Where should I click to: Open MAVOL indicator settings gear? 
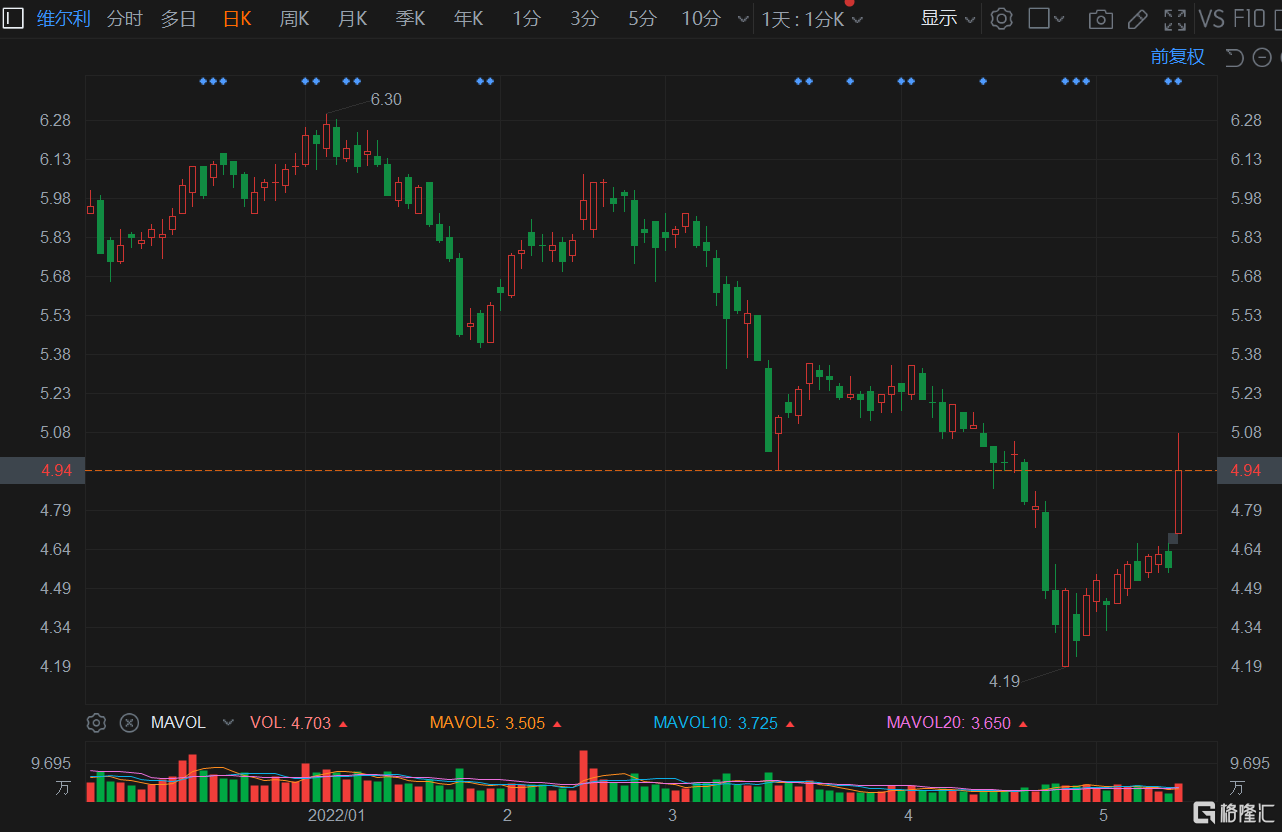point(96,722)
